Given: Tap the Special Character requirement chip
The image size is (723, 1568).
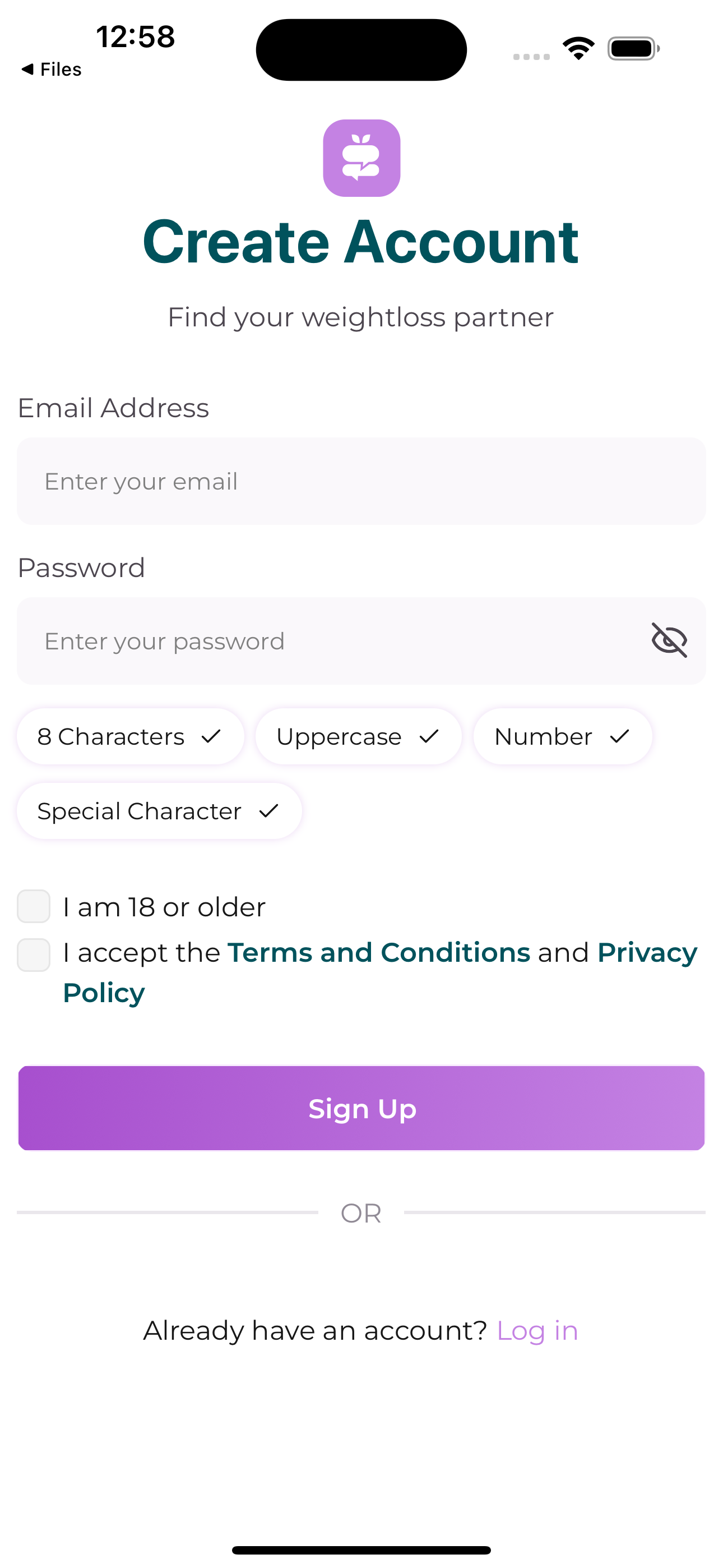Looking at the screenshot, I should (x=159, y=811).
